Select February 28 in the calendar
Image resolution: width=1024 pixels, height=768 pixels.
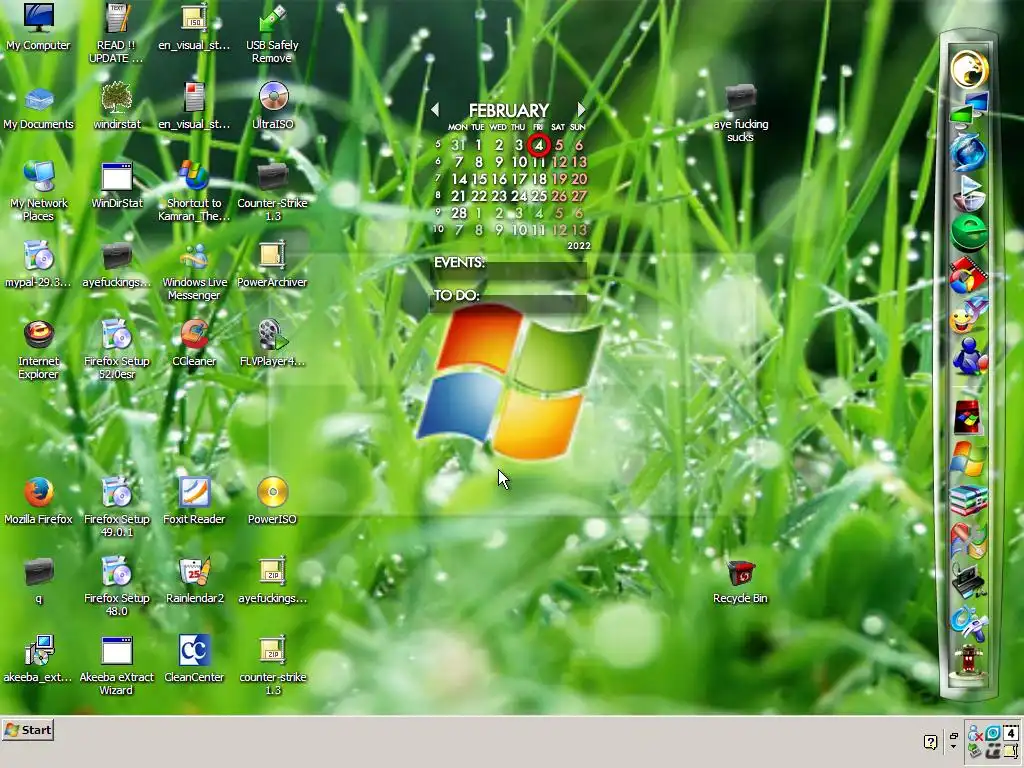click(x=459, y=212)
